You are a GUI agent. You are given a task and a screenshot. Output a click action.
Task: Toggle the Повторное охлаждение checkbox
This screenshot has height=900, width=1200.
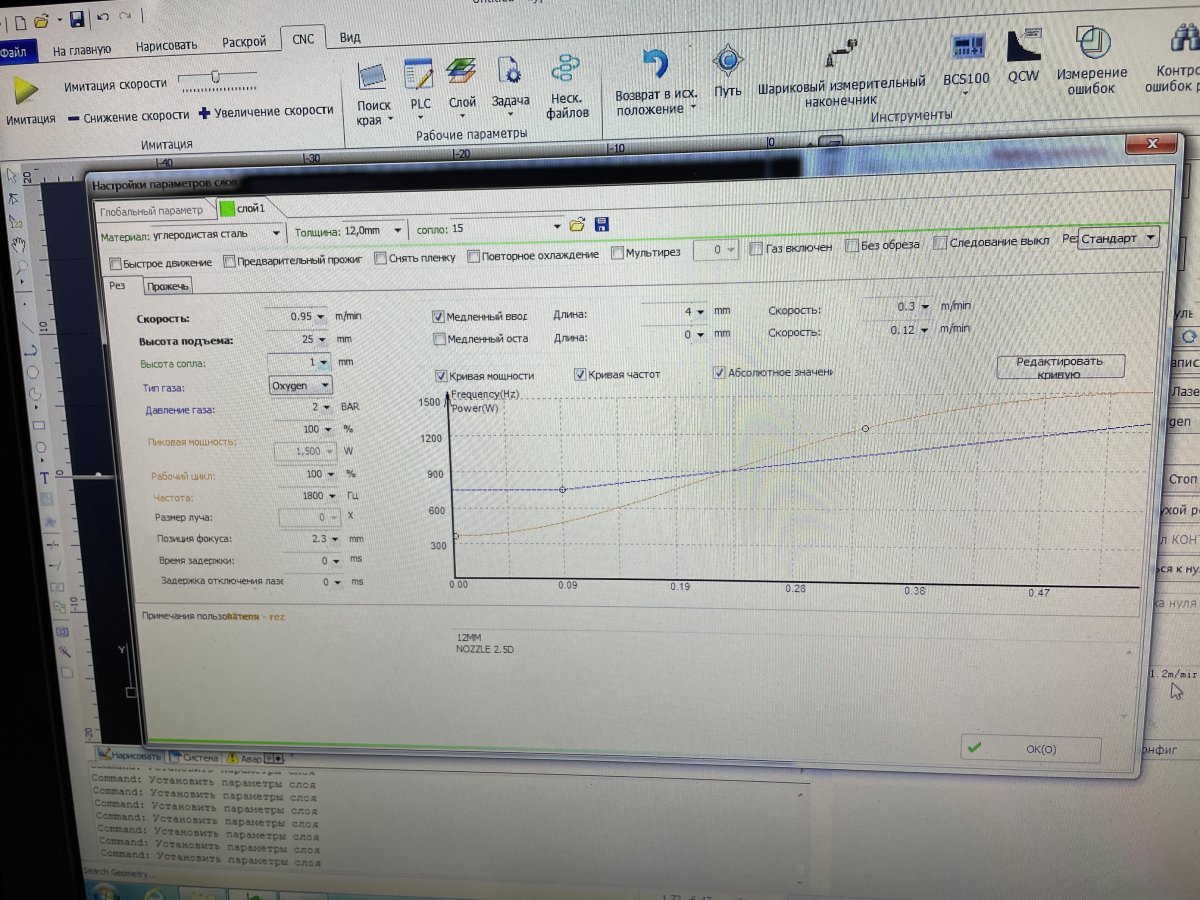pos(473,256)
